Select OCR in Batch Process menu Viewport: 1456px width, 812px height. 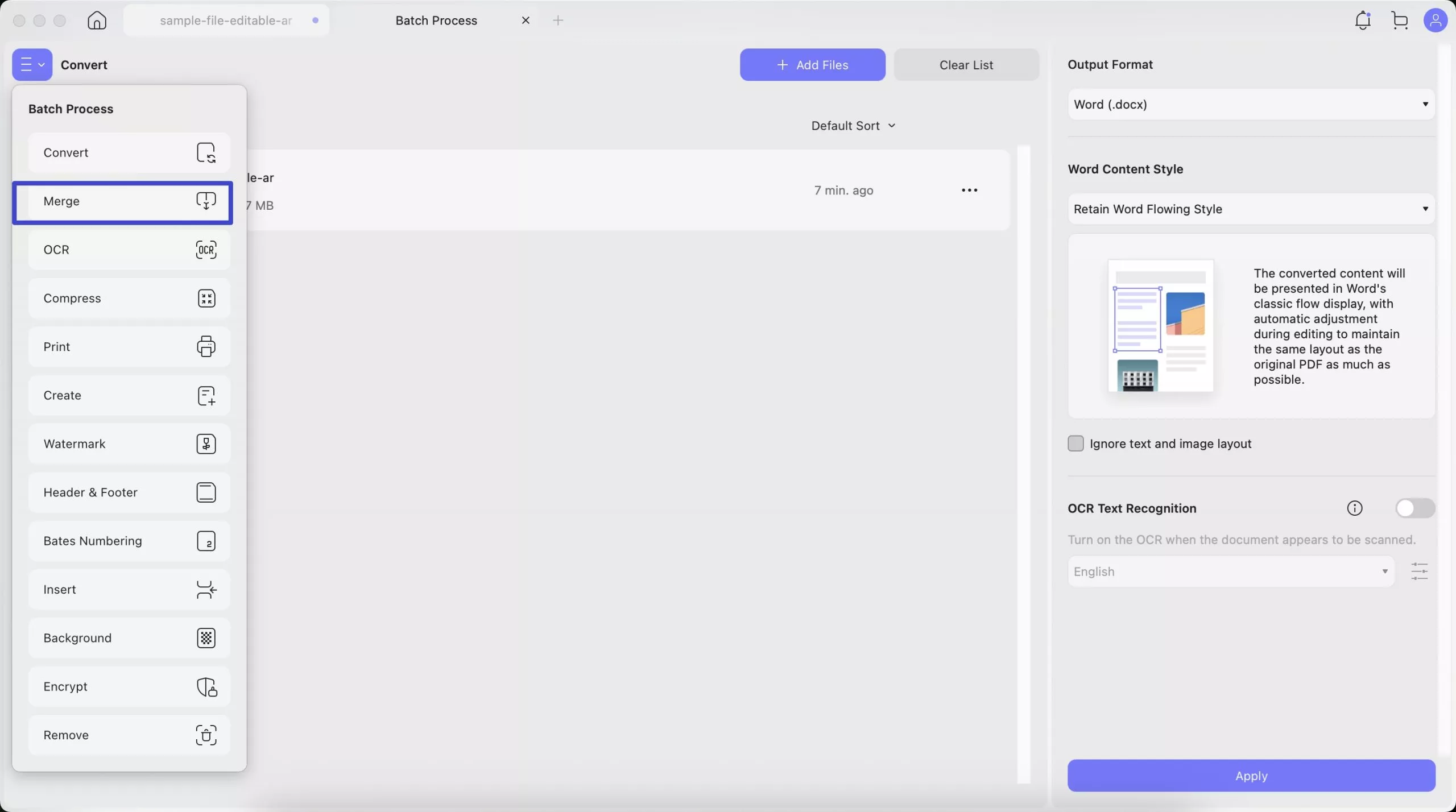(129, 250)
